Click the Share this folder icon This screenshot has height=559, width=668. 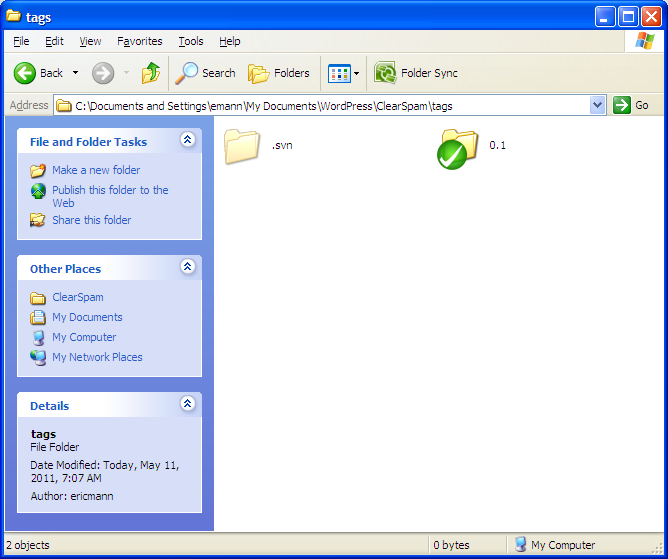click(x=37, y=220)
